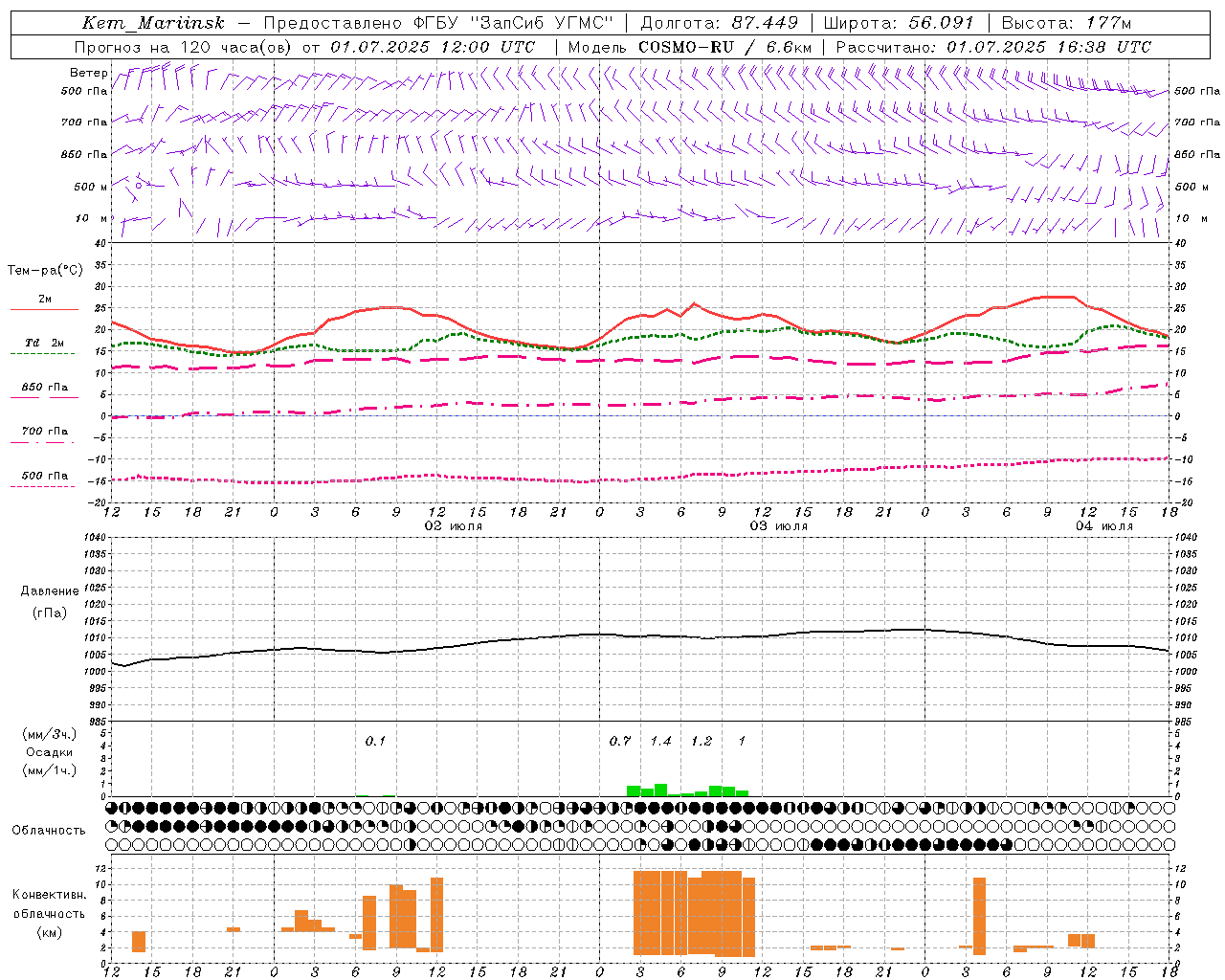
Task: Click the Давление pressure panel label
Action: click(x=50, y=591)
